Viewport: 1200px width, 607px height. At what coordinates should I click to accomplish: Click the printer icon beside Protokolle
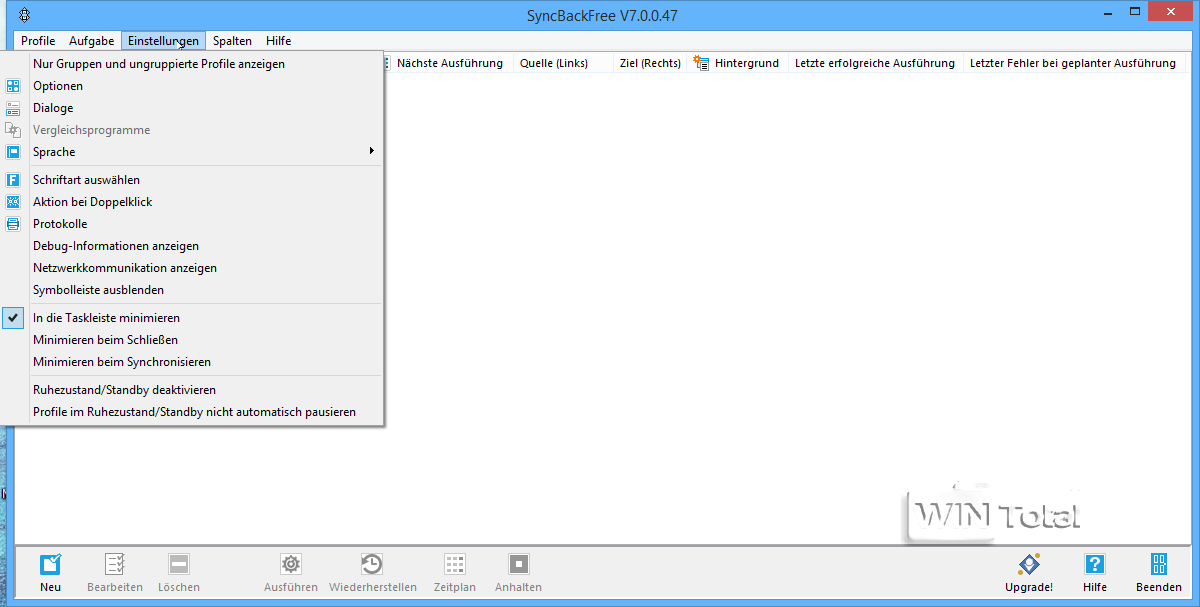[13, 224]
